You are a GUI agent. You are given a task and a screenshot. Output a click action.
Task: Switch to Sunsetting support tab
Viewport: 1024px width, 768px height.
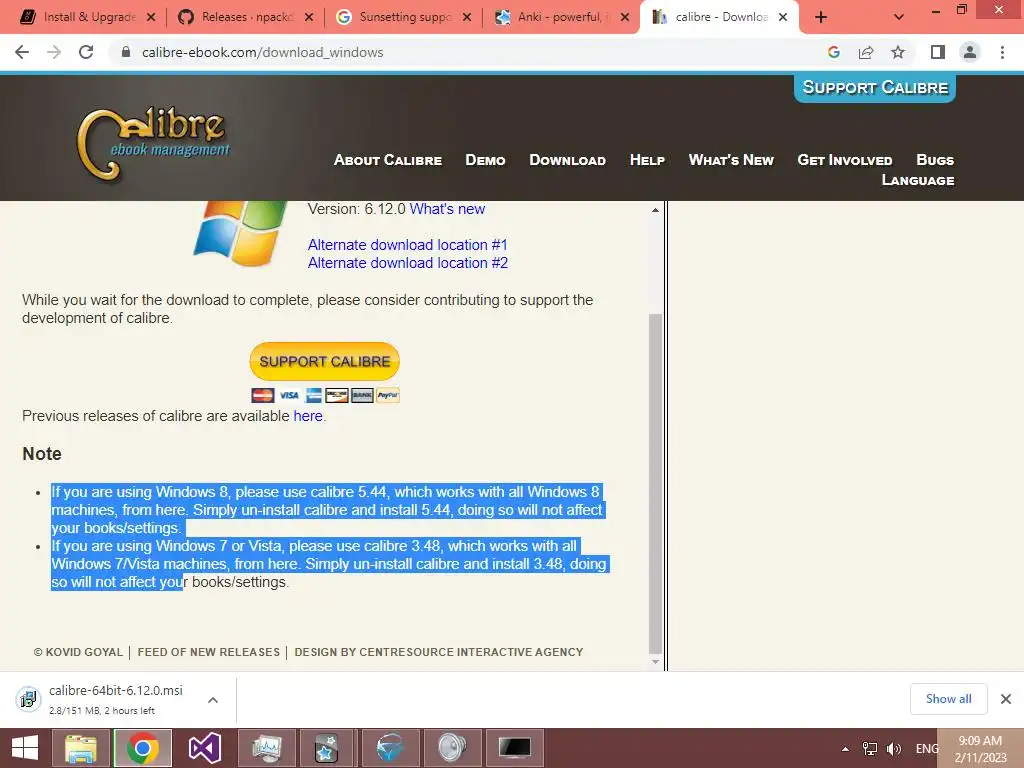pyautogui.click(x=395, y=17)
